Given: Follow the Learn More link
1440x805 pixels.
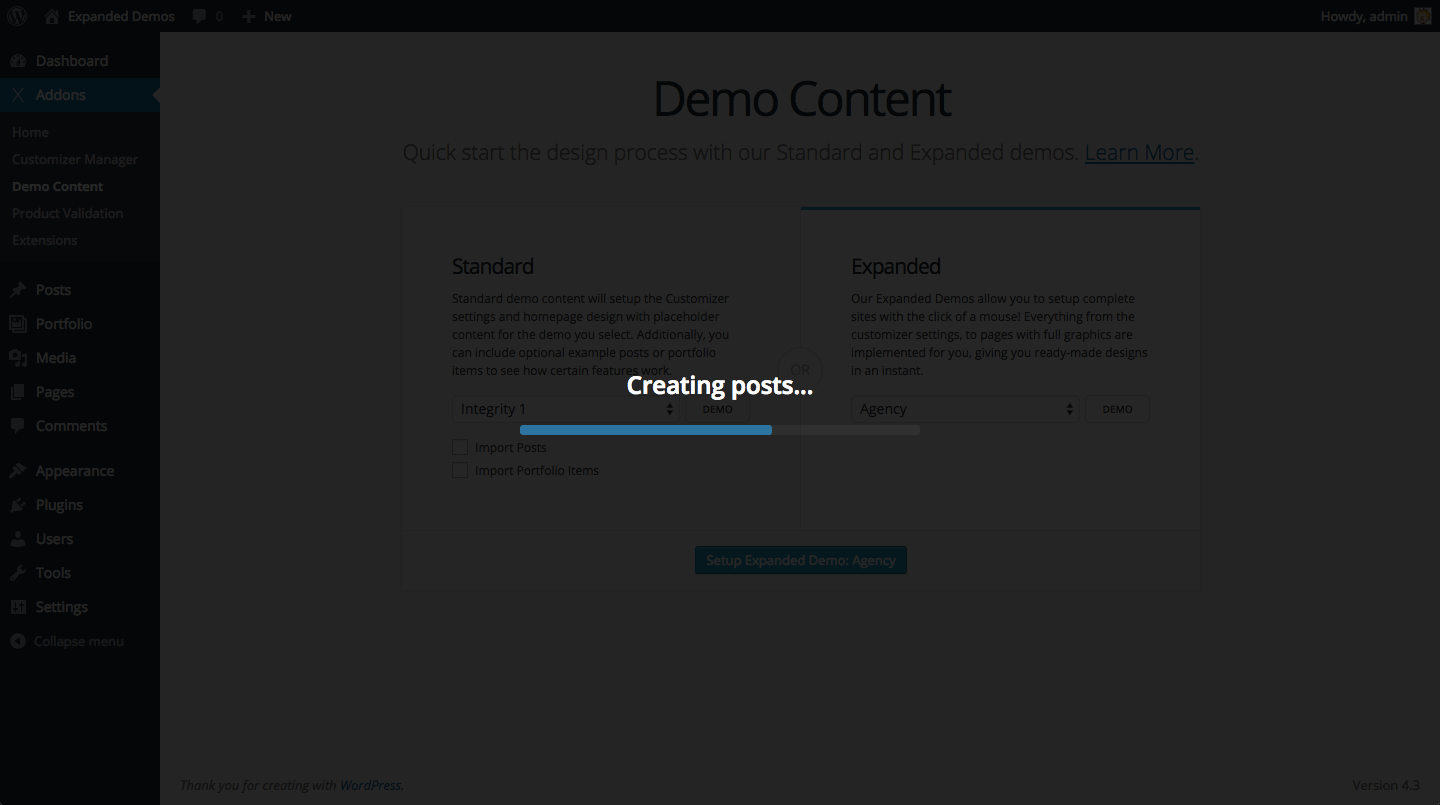Looking at the screenshot, I should click(x=1139, y=152).
